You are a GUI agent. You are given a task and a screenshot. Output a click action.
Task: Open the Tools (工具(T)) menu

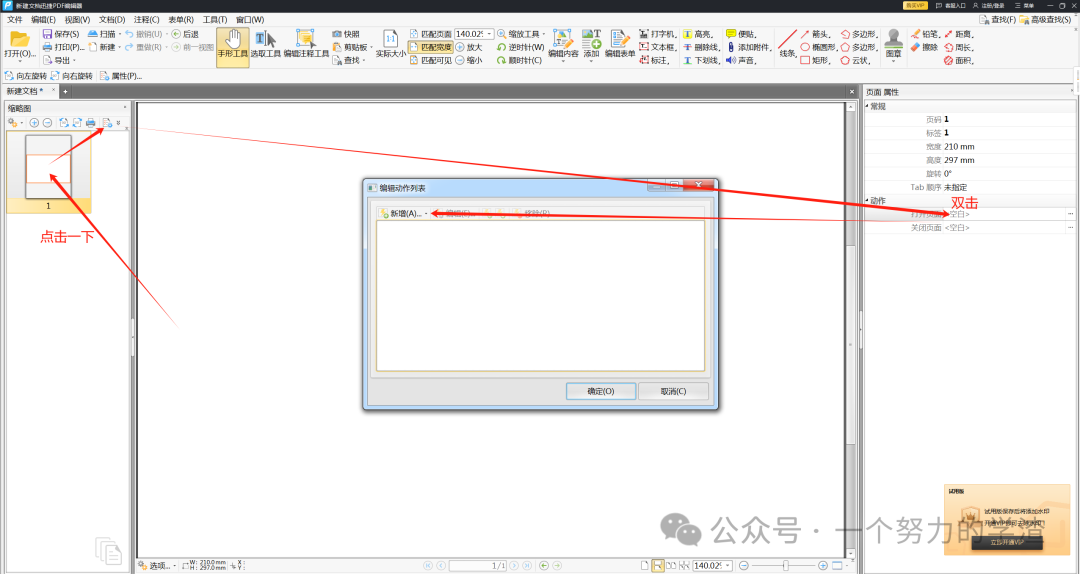click(x=215, y=20)
